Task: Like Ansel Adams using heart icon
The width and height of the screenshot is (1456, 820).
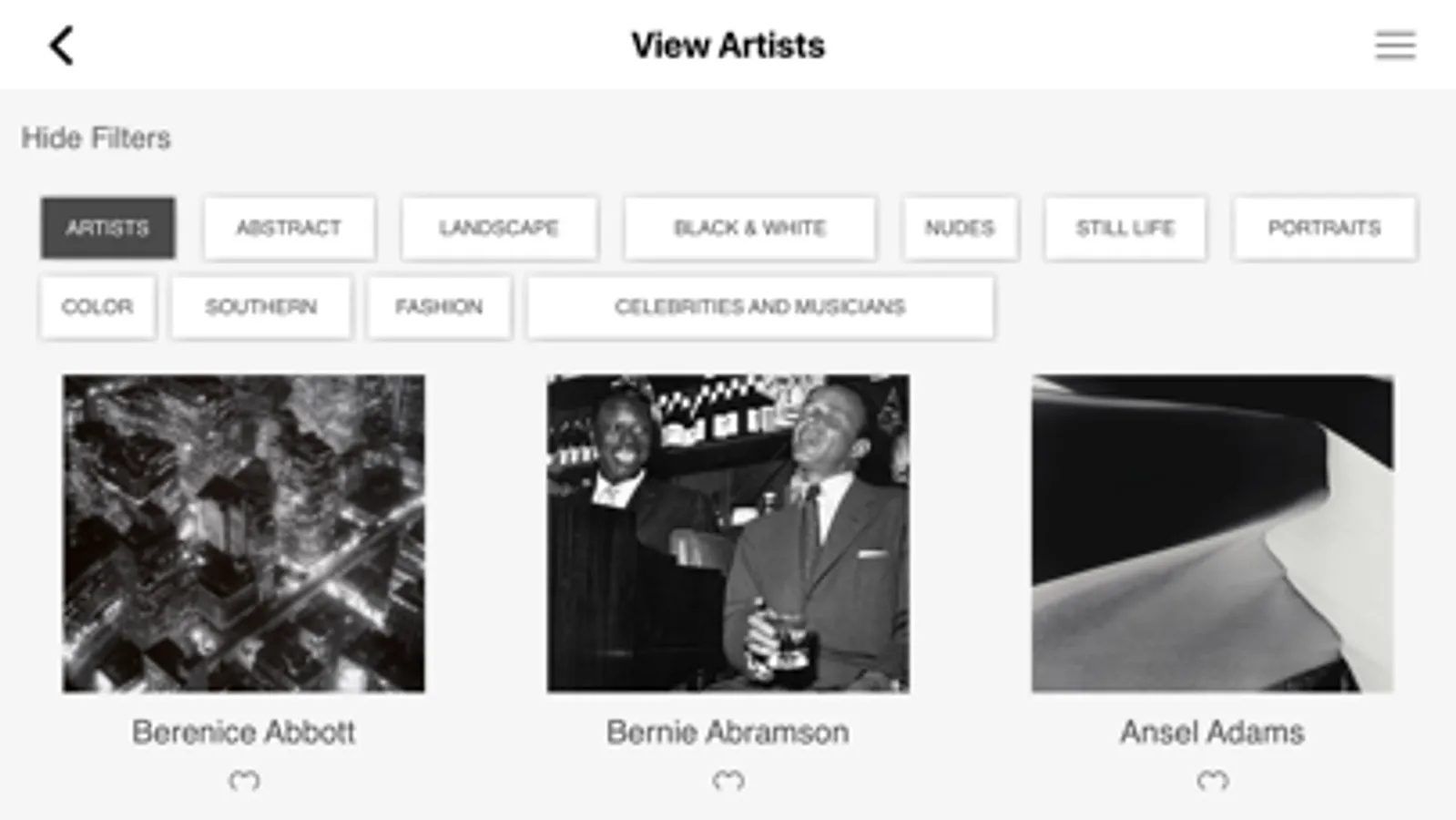Action: (x=1212, y=781)
